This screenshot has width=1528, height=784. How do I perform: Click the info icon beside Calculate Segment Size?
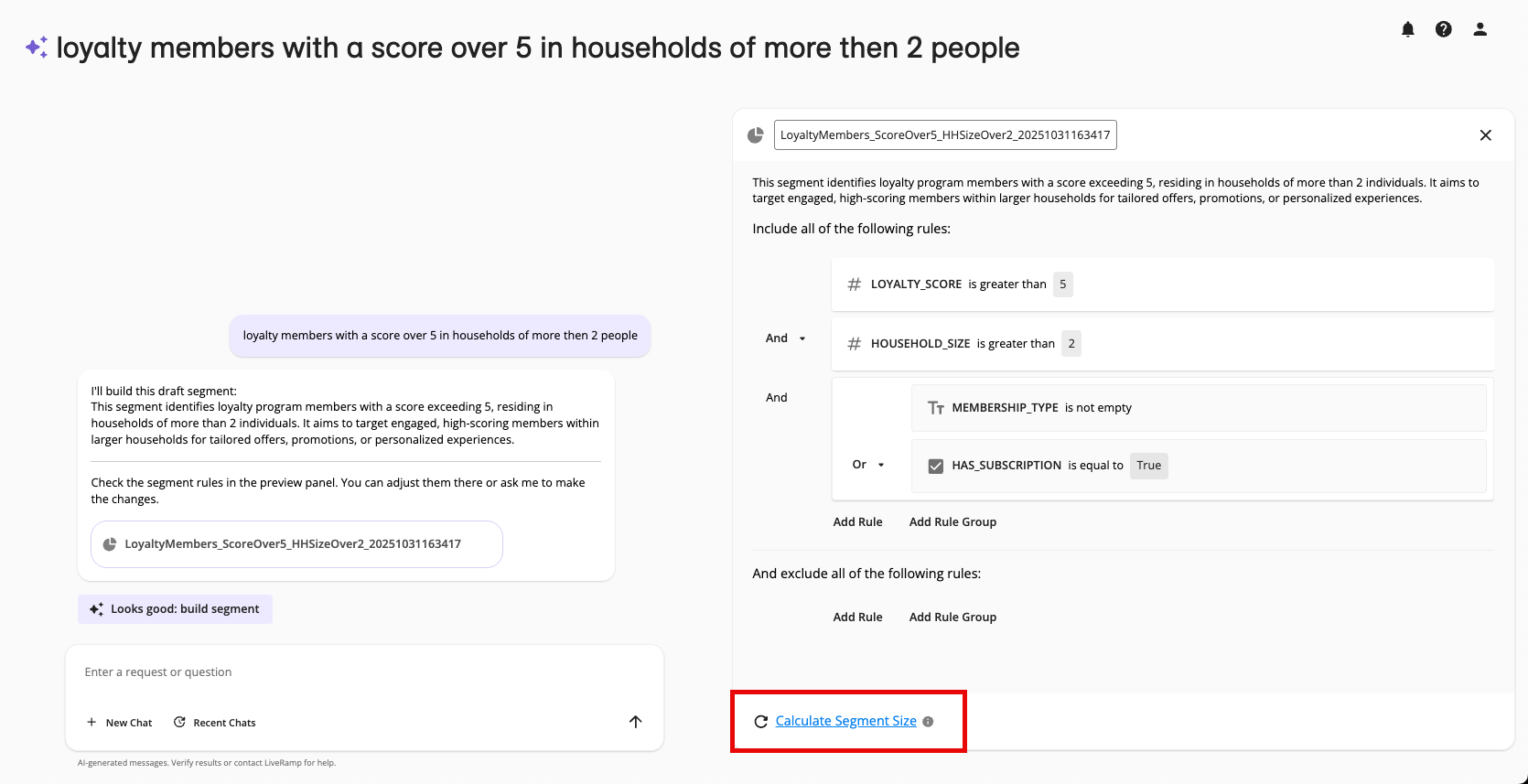pos(928,722)
